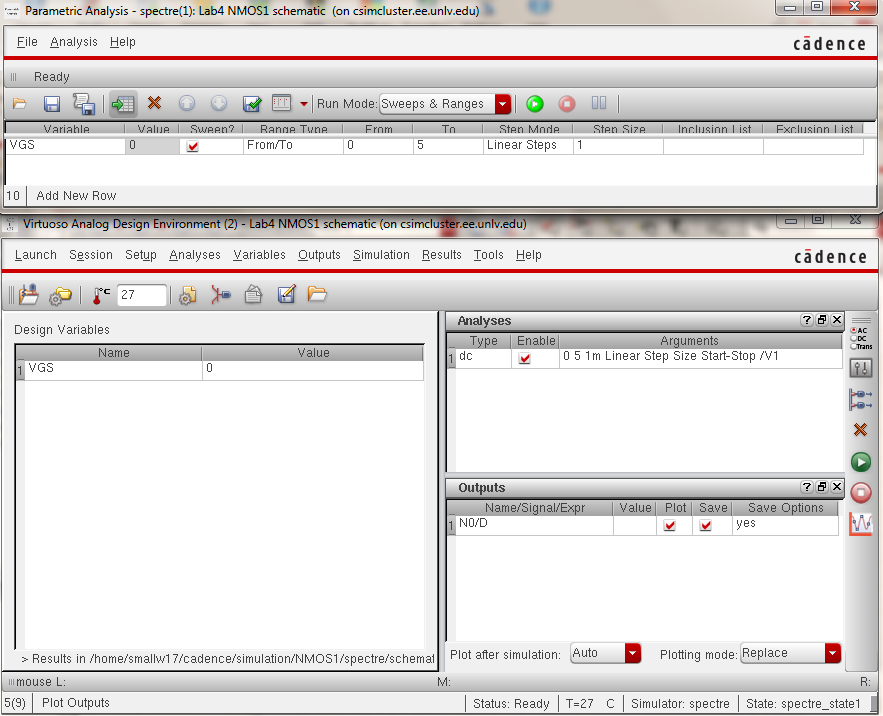Click the orange delete X in ADE side toolbar
This screenshot has height=716, width=883.
[860, 430]
